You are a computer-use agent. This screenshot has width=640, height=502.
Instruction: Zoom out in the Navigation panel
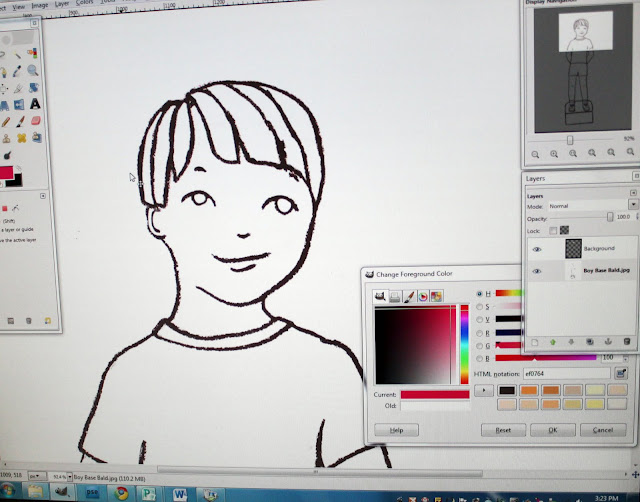[535, 154]
